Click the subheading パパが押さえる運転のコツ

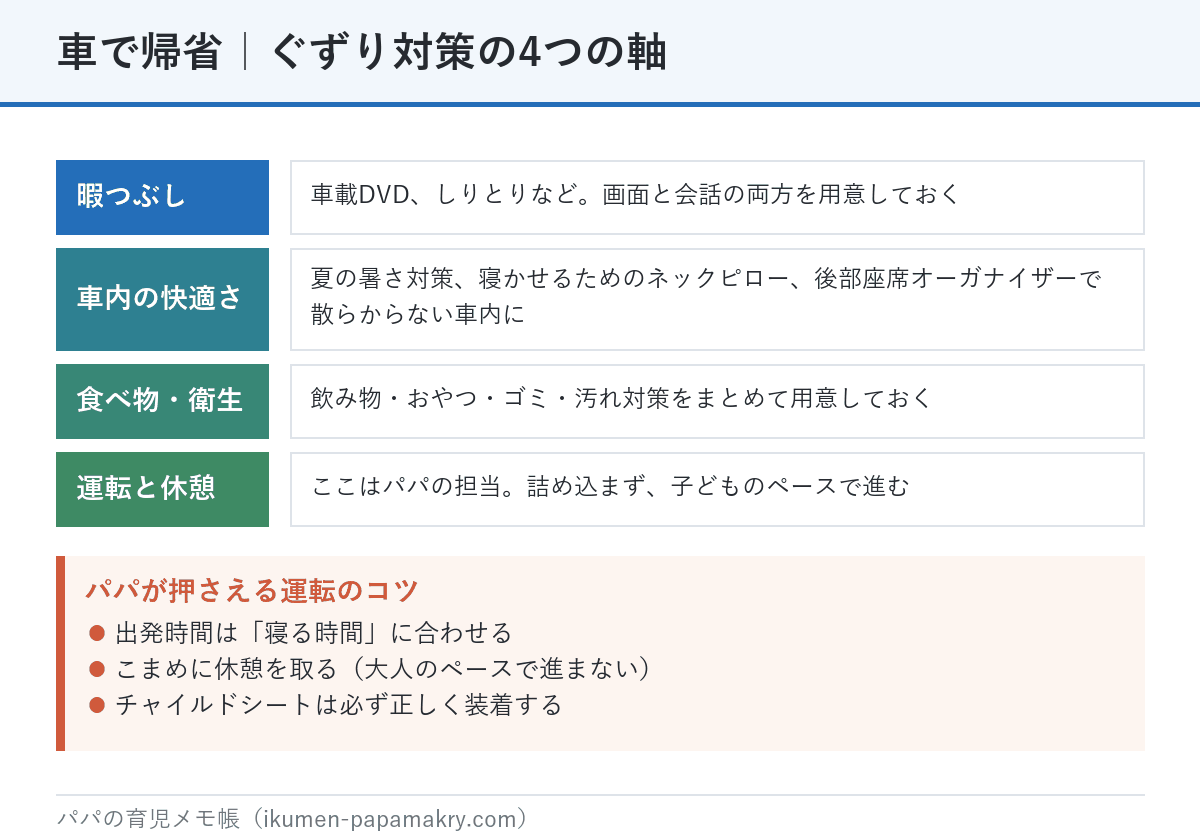(x=251, y=590)
